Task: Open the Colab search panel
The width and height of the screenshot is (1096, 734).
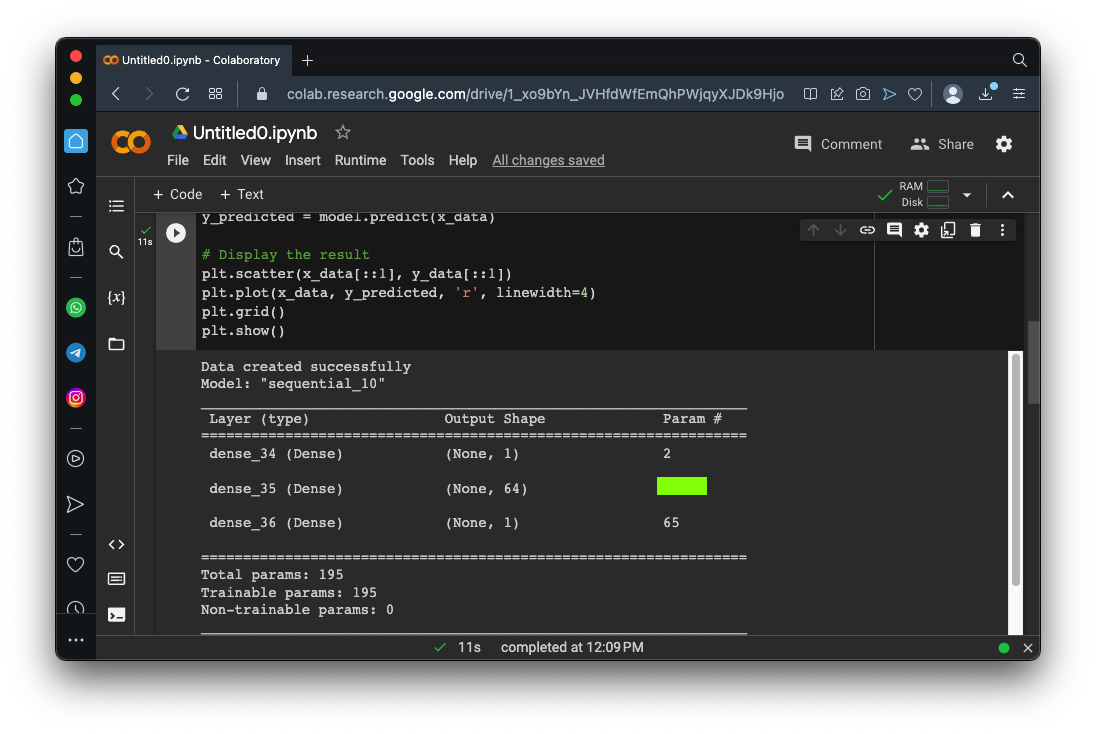Action: point(116,252)
